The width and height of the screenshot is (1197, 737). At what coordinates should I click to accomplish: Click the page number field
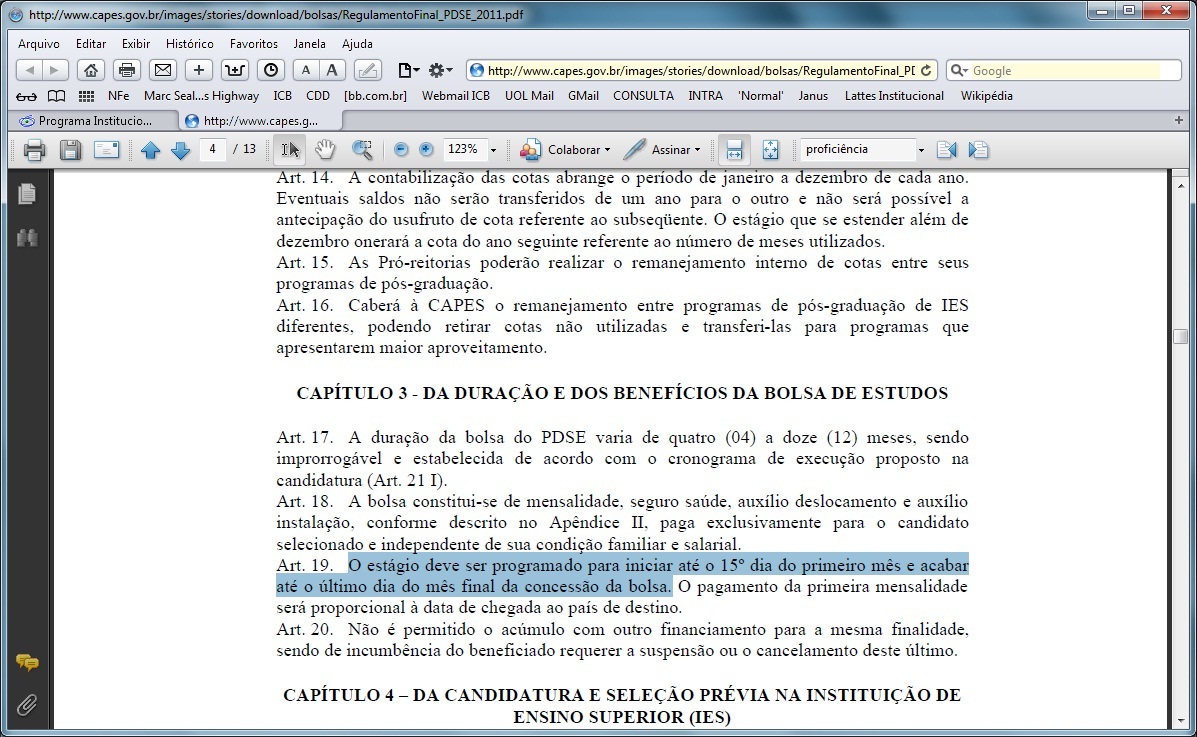[212, 150]
